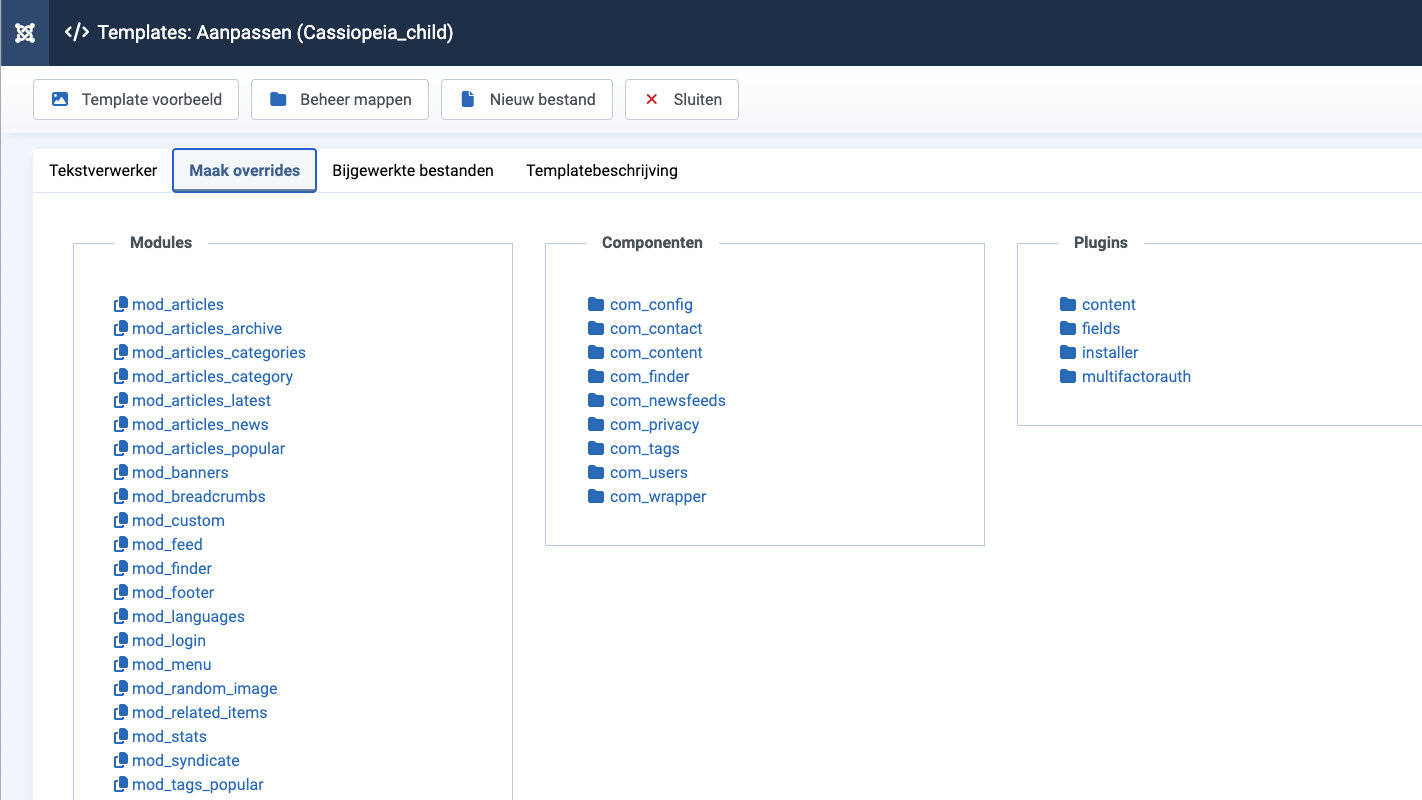Click the folder icon next to com_content
The image size is (1422, 800).
[x=597, y=352]
